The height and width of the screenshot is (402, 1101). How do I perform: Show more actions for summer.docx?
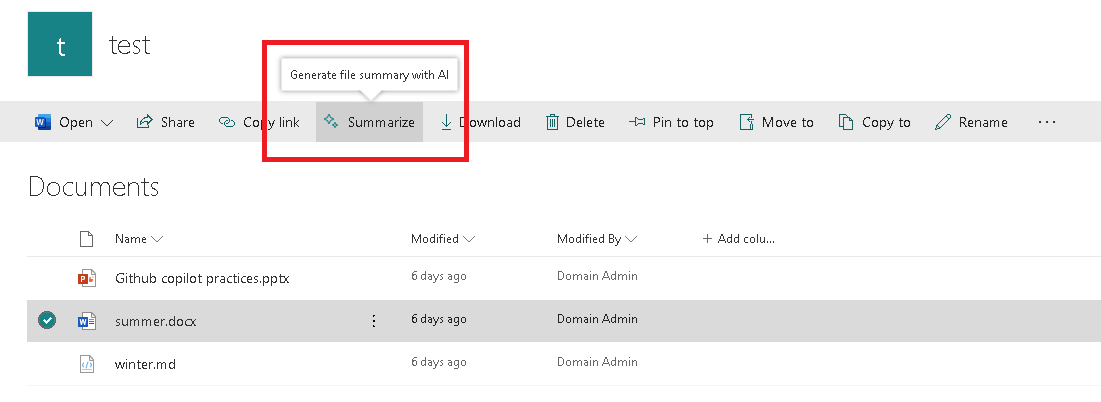(374, 321)
